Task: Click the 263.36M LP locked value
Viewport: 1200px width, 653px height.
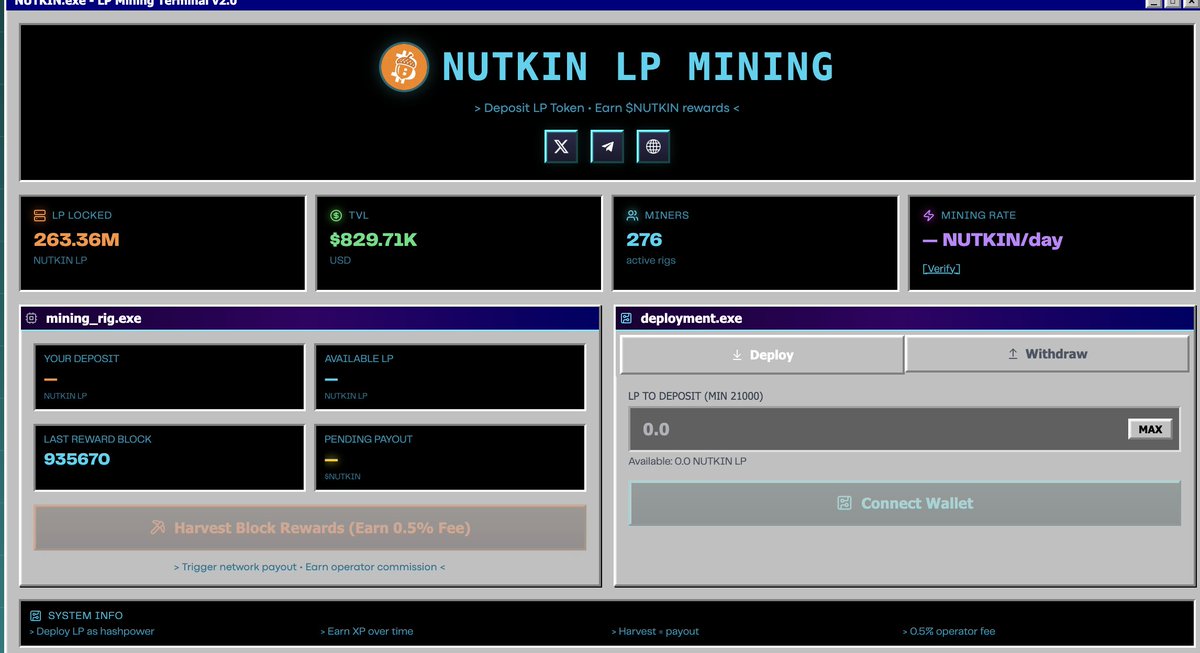Action: tap(76, 240)
